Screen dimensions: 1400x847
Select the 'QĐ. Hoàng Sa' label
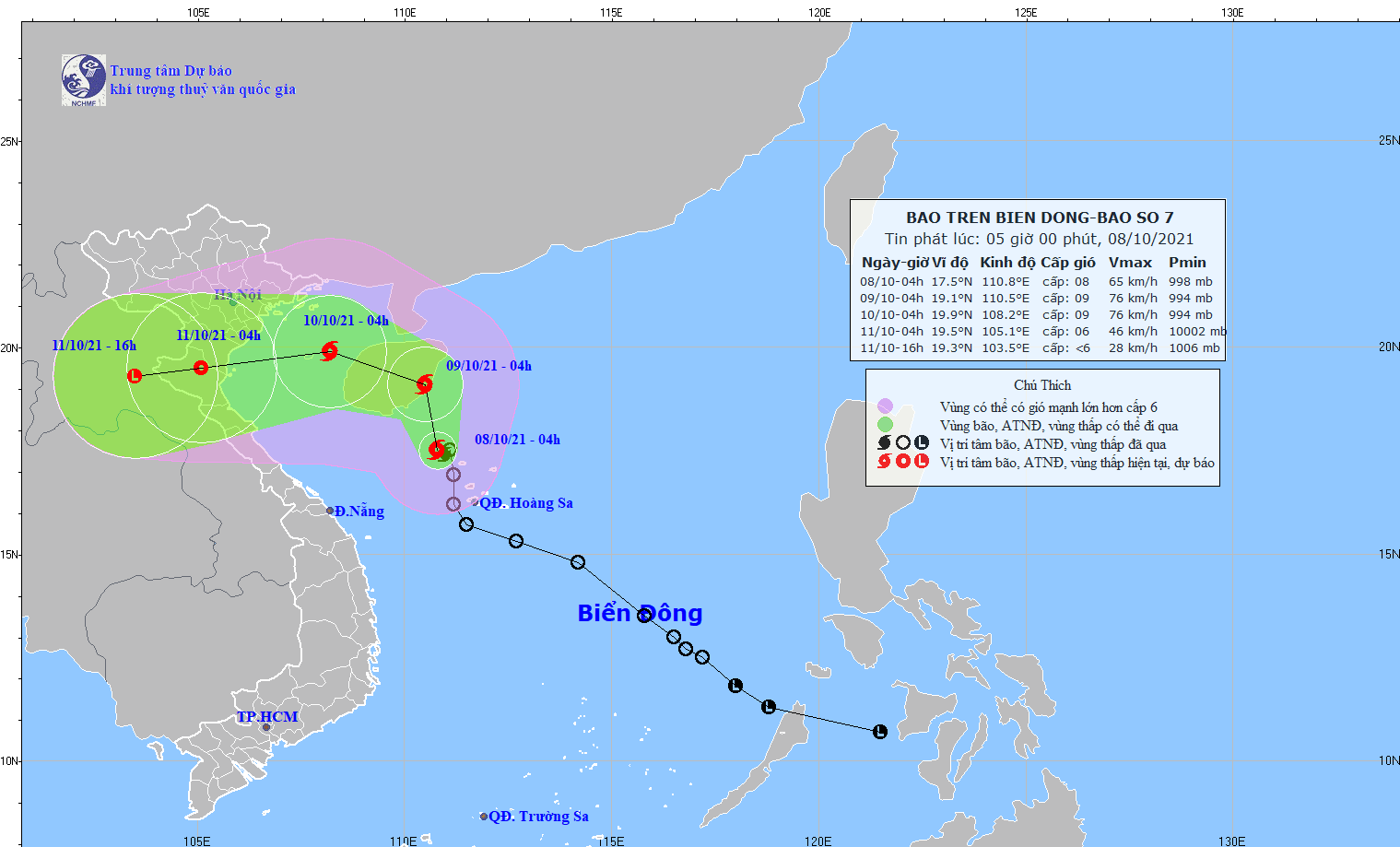525,503
